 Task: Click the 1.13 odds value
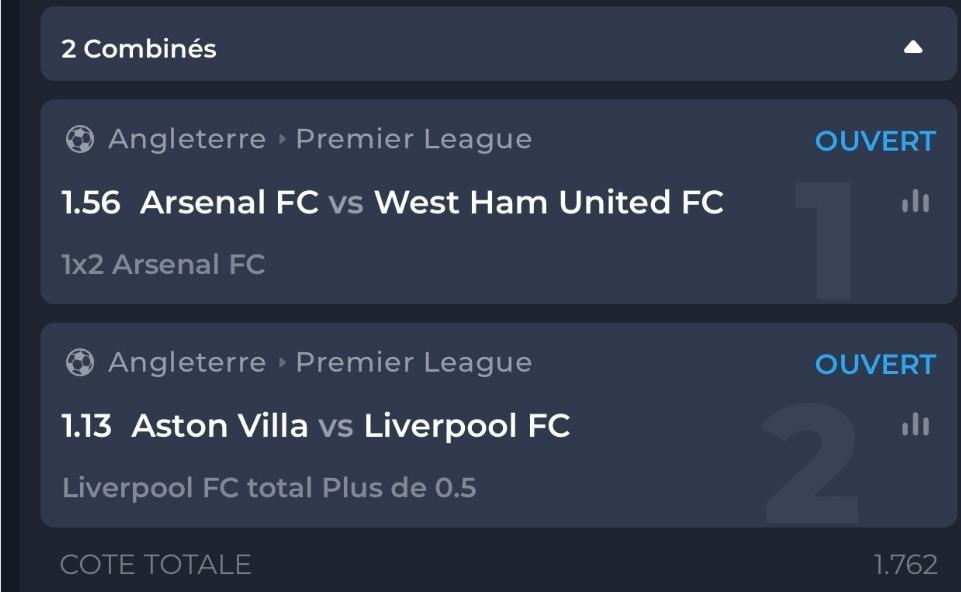[86, 426]
